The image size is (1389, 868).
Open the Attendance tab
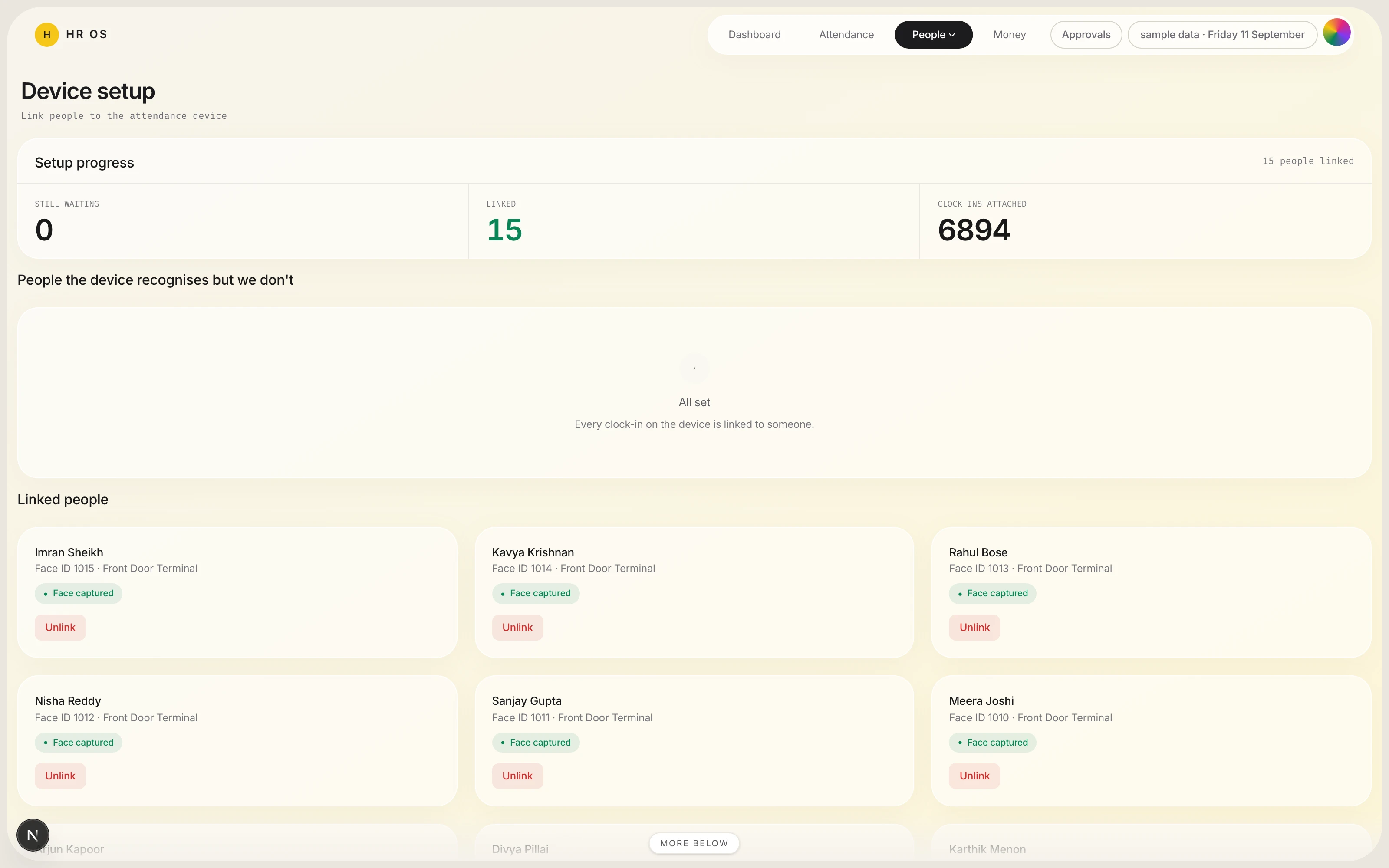(846, 34)
